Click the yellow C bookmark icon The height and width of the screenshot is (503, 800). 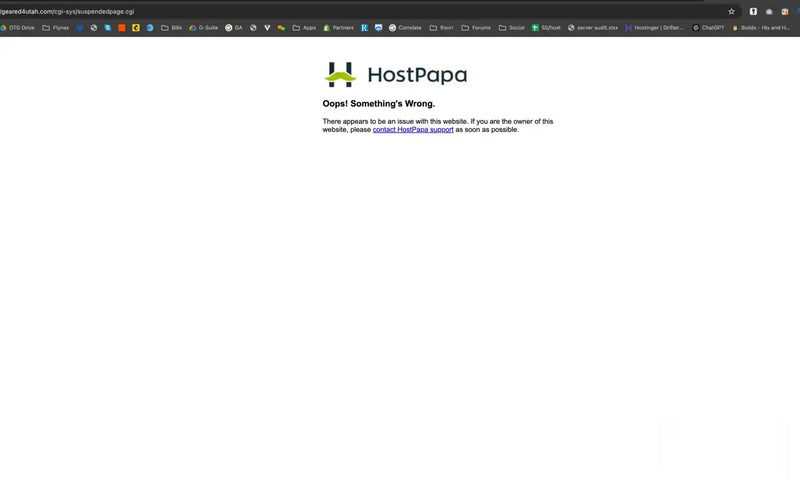(x=136, y=28)
